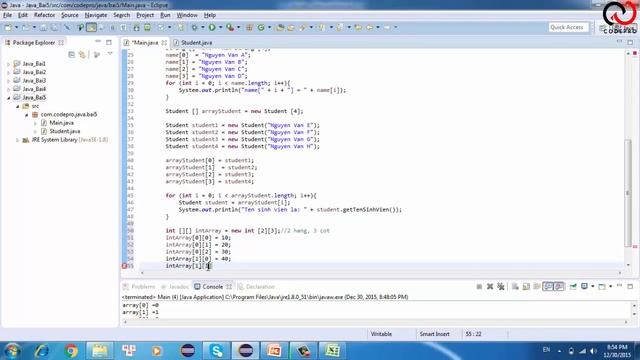Toggle Show Console When Standard Error Changes
The image size is (640, 360).
click(x=559, y=287)
